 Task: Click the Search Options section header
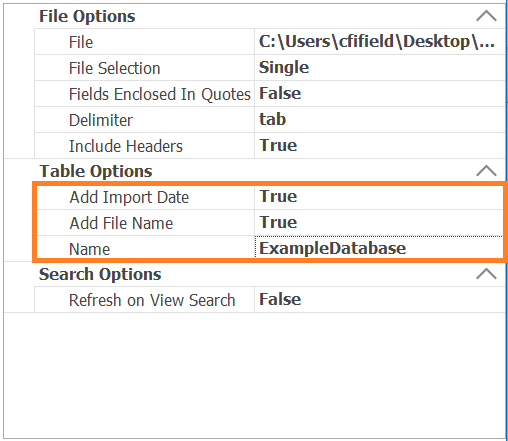click(100, 275)
